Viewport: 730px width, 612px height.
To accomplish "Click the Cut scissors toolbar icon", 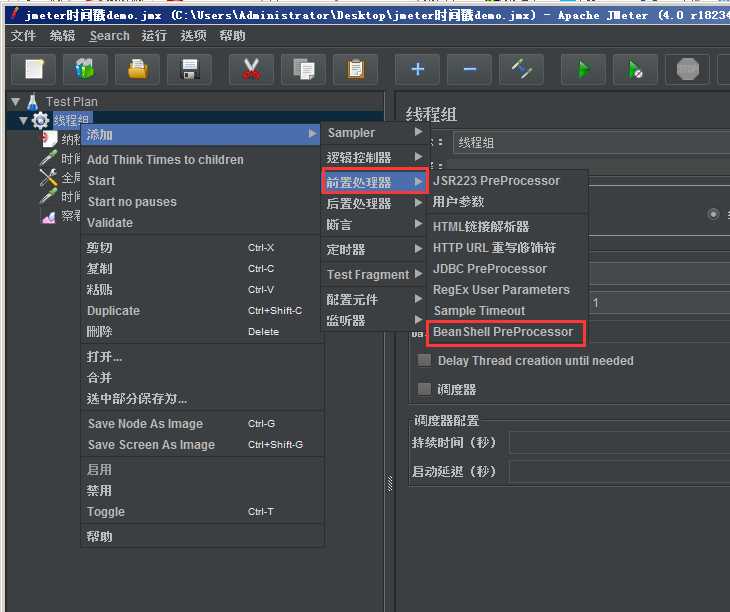I will click(x=251, y=69).
